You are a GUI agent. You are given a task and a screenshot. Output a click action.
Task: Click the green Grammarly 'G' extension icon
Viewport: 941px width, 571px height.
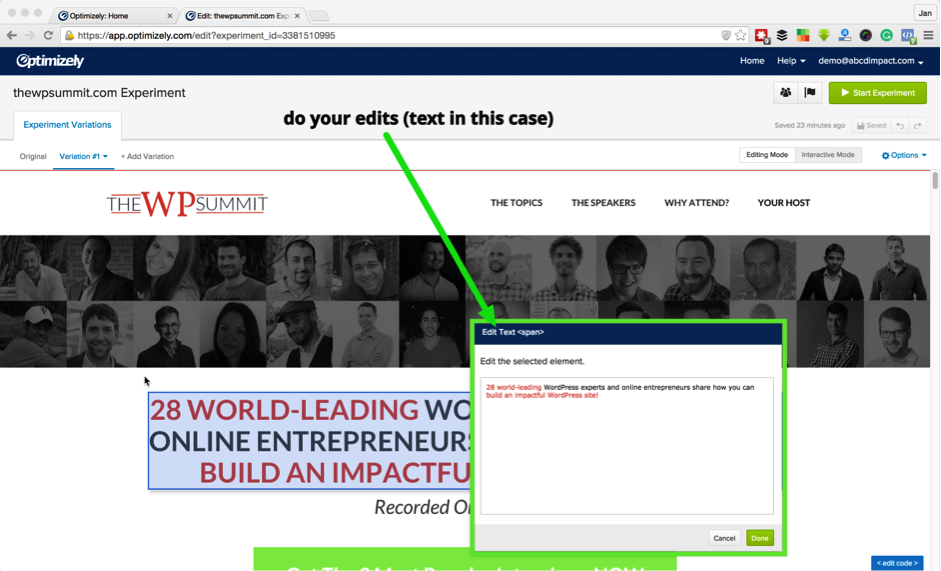[x=886, y=35]
